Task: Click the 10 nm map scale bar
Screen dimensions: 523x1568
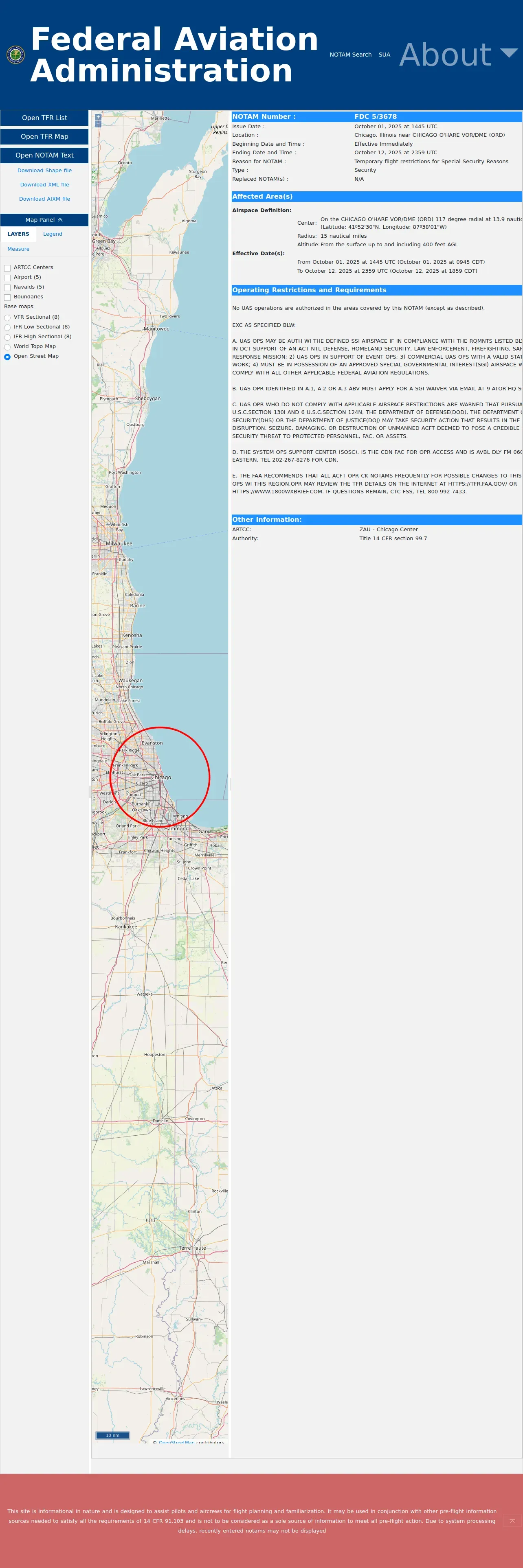Action: tap(113, 1435)
